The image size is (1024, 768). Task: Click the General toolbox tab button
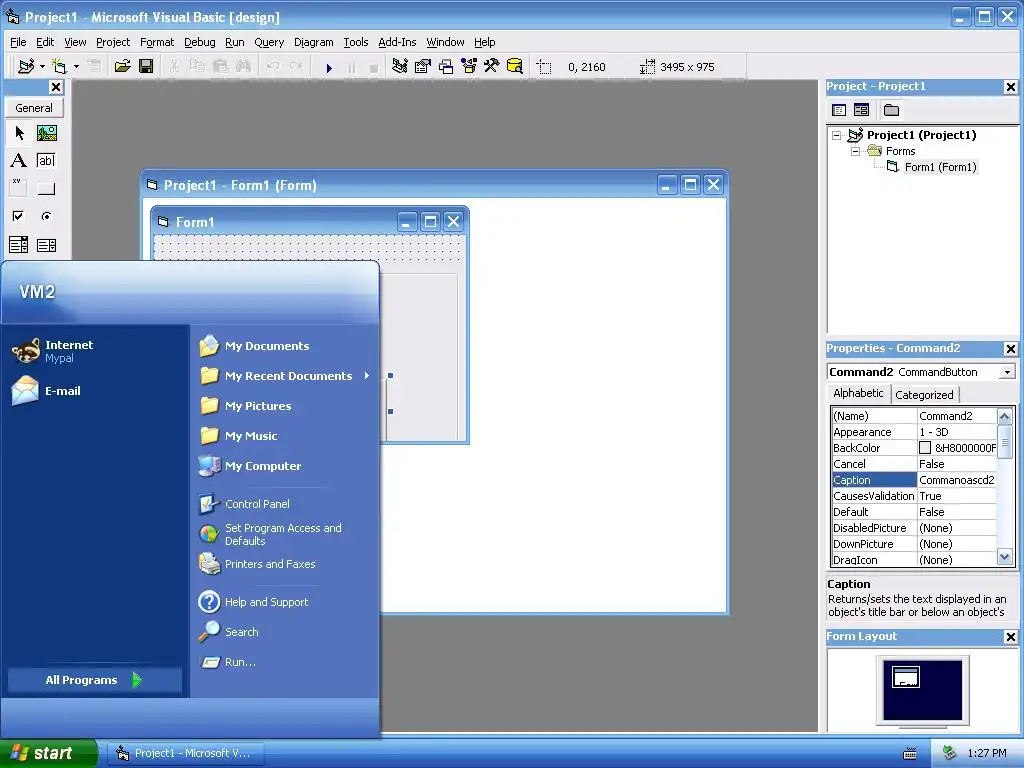coord(34,108)
